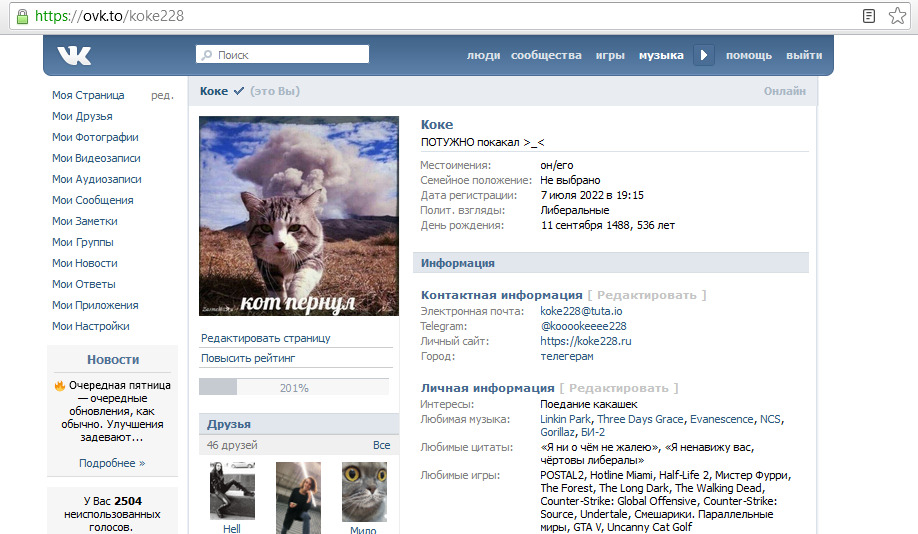Open люди in top navigation
The width and height of the screenshot is (918, 534).
click(483, 55)
